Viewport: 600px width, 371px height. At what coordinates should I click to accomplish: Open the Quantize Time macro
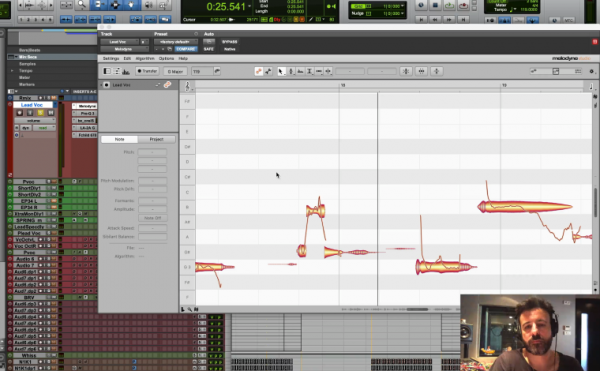click(x=421, y=71)
